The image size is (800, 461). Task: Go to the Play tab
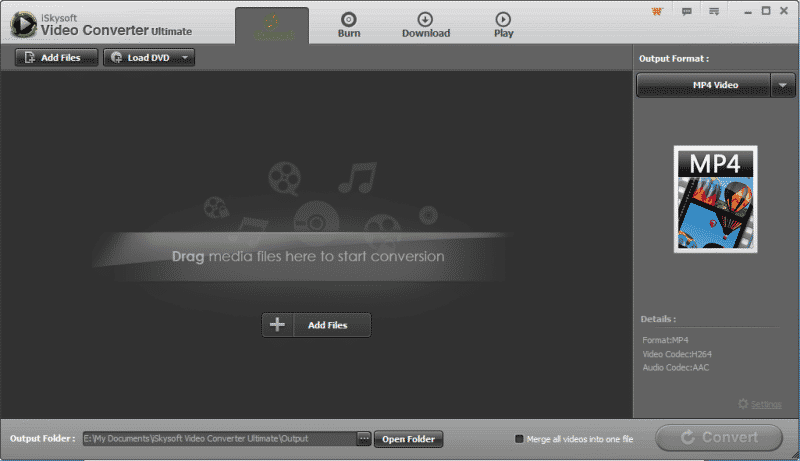[x=503, y=24]
